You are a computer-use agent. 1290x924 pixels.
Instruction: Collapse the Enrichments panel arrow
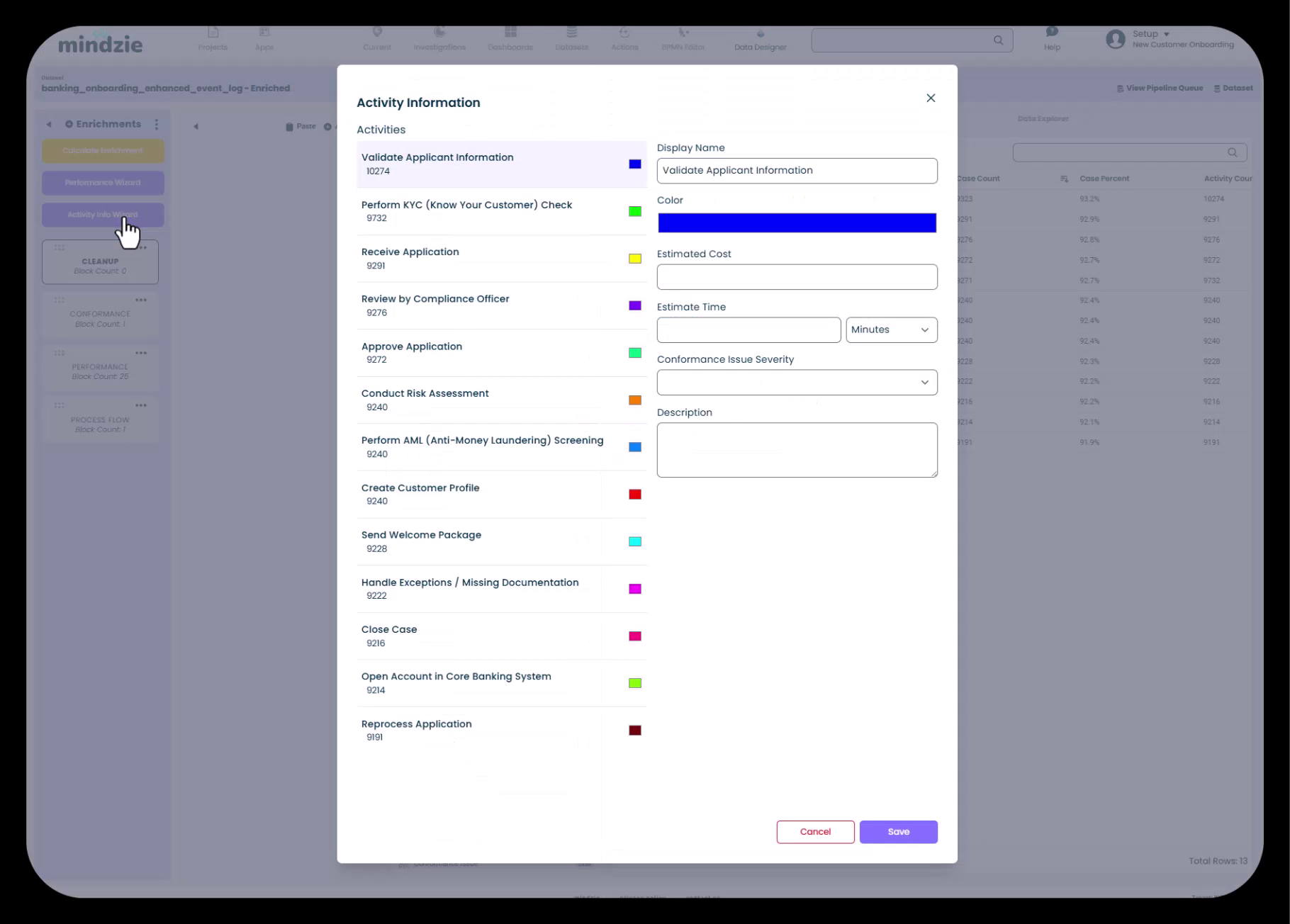49,124
